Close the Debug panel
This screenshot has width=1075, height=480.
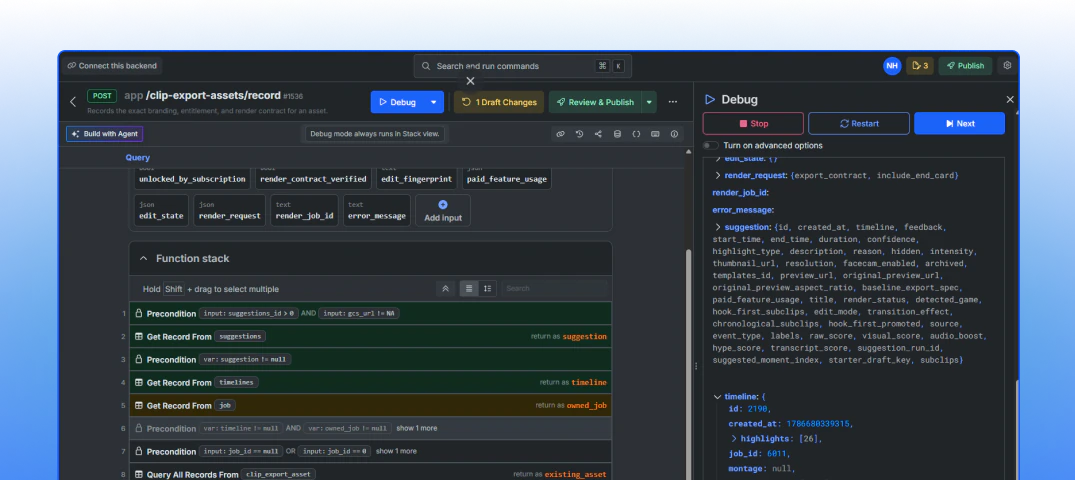(1010, 99)
